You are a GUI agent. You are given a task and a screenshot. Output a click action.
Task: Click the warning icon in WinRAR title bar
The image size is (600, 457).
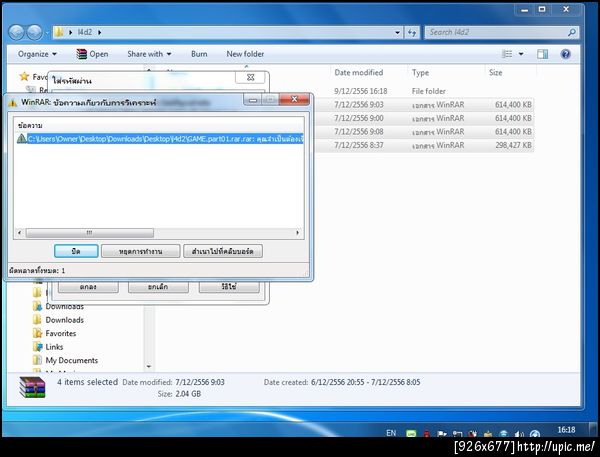tap(13, 103)
